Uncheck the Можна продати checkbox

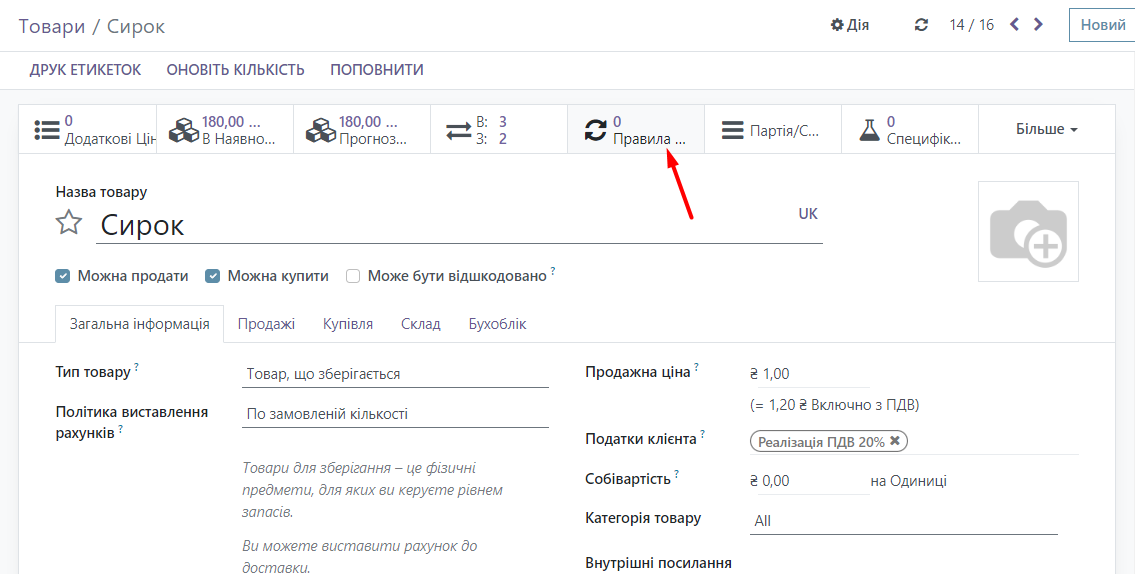(x=63, y=276)
